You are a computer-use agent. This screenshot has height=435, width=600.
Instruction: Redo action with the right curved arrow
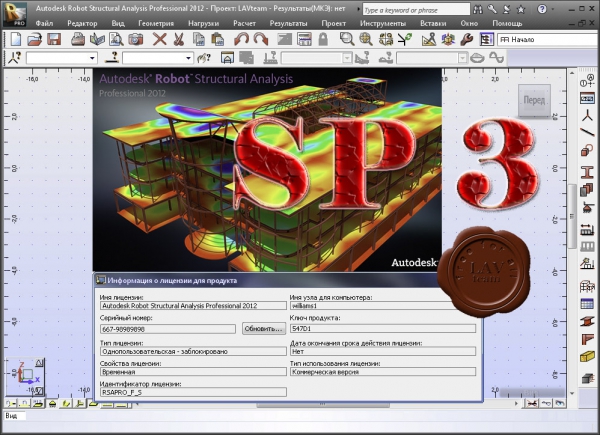(261, 39)
